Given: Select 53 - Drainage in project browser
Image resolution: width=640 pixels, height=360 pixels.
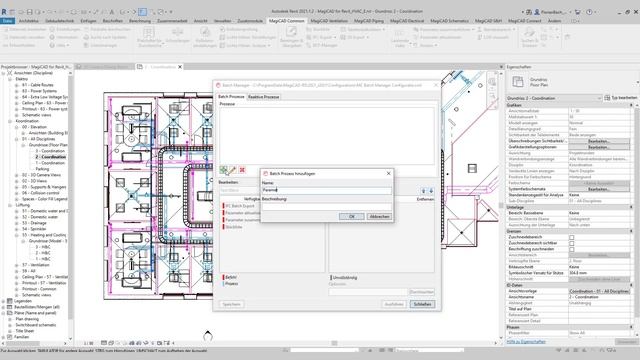Looking at the screenshot, I should pyautogui.click(x=34, y=223).
